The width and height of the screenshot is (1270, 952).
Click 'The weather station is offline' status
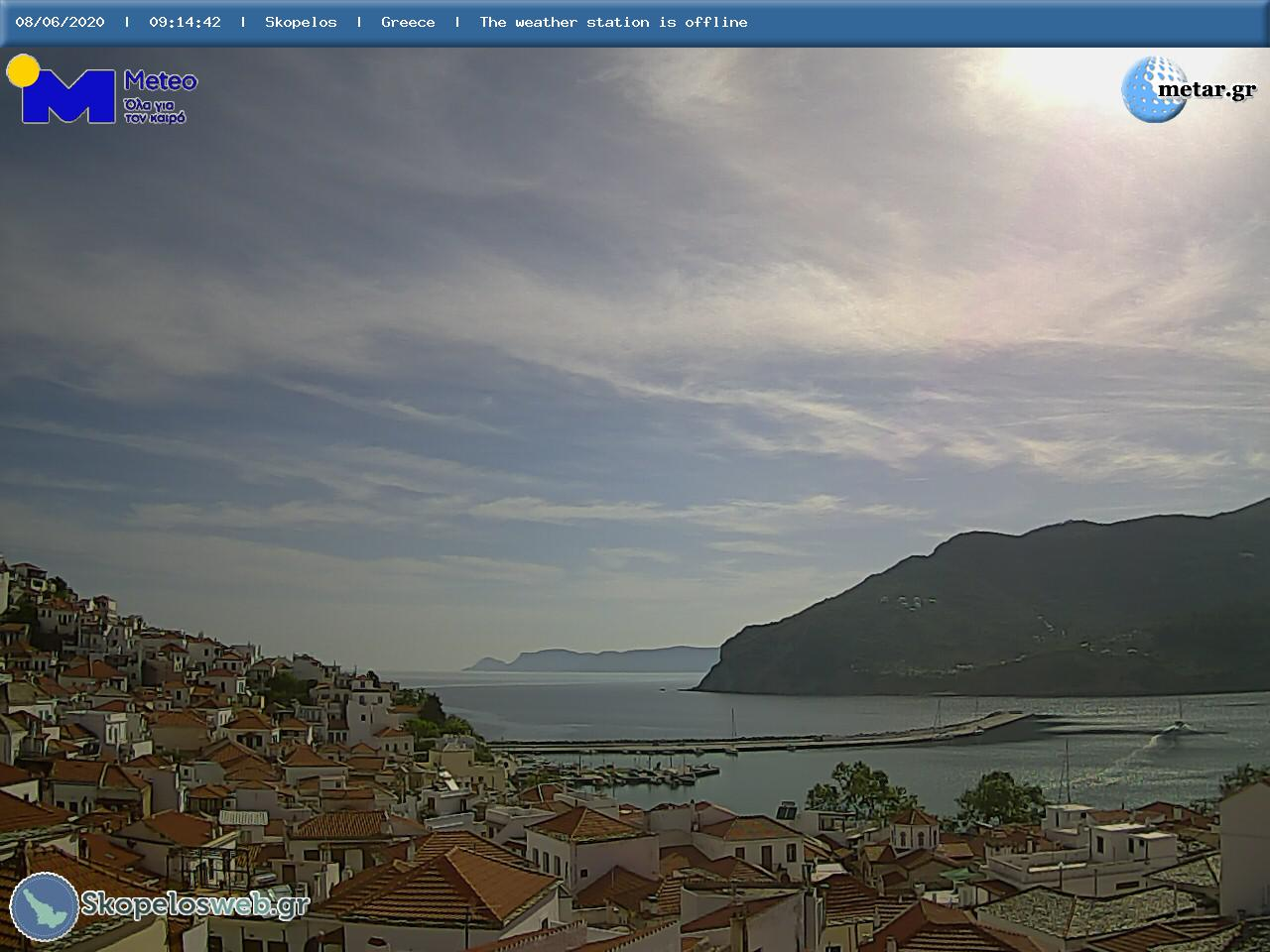point(613,22)
